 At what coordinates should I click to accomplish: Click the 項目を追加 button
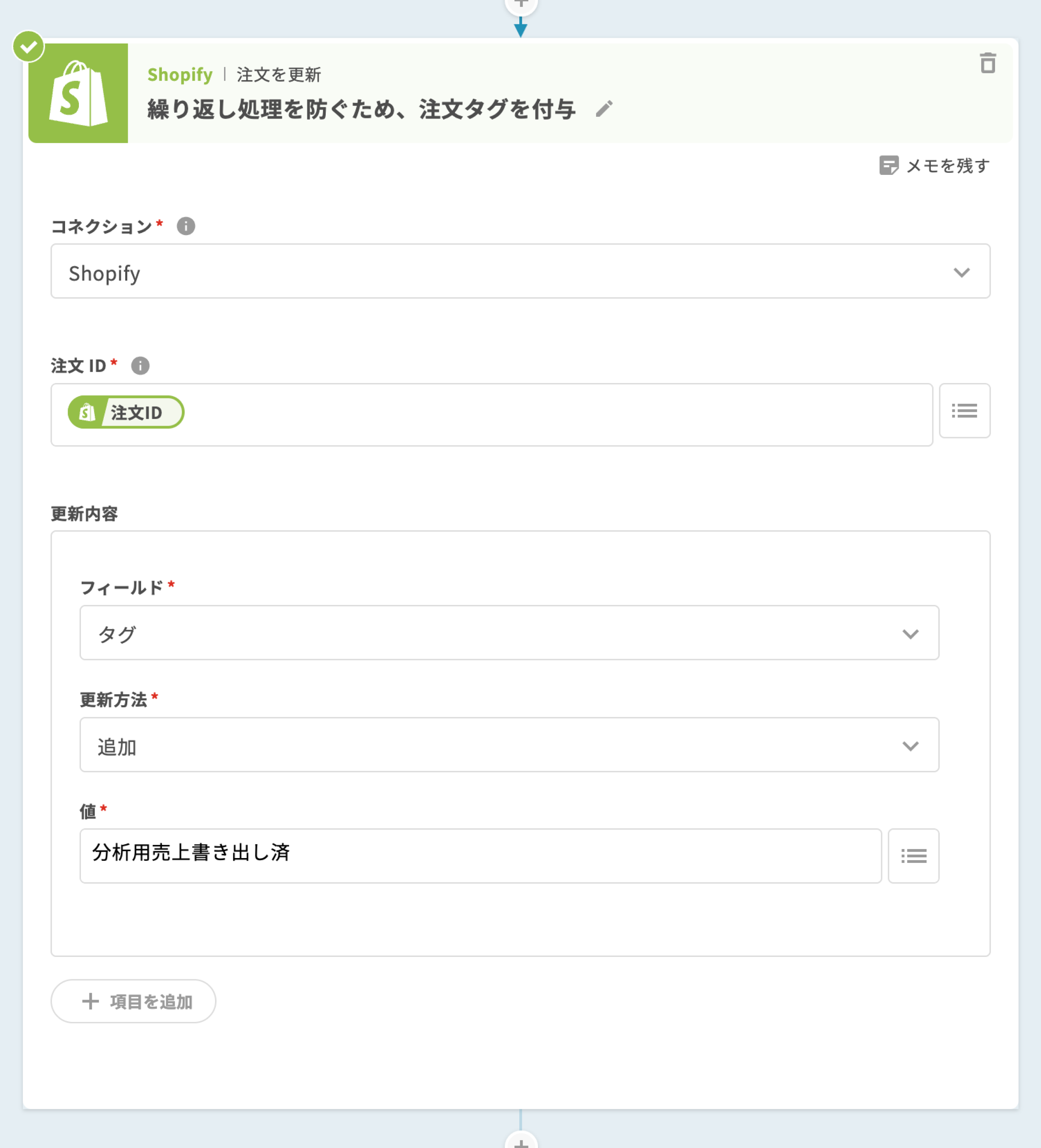(x=133, y=1001)
